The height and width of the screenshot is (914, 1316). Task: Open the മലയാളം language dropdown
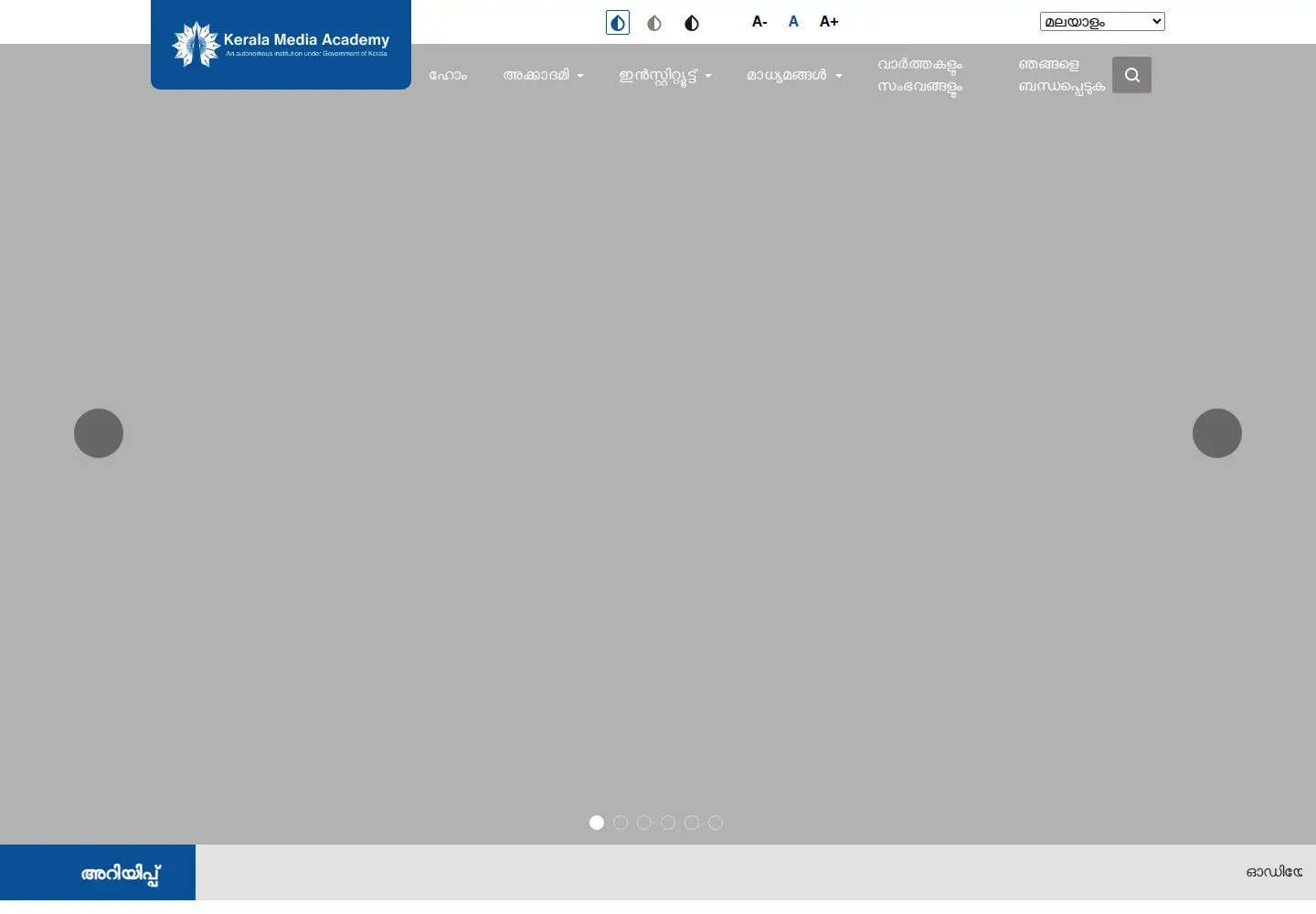pyautogui.click(x=1102, y=22)
